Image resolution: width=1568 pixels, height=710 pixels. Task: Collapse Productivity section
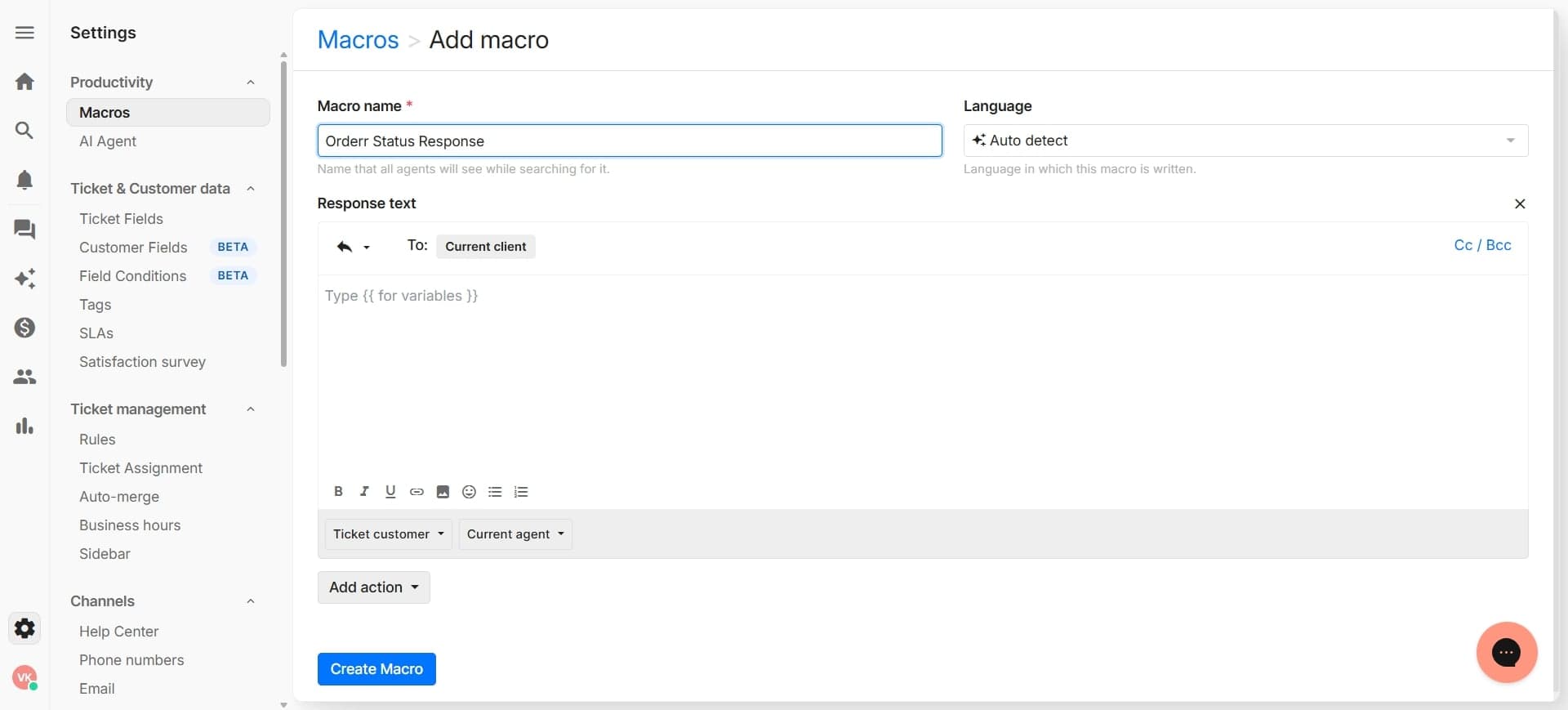click(251, 83)
